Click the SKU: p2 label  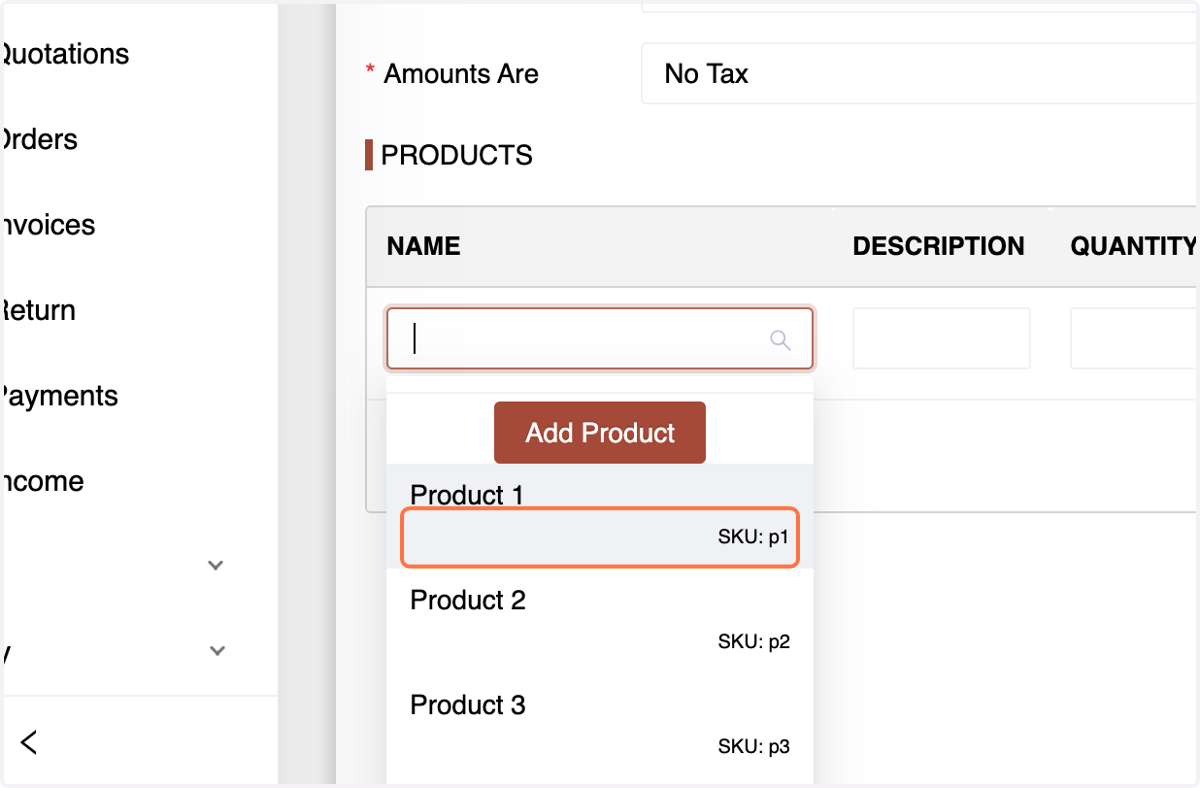[x=754, y=642]
